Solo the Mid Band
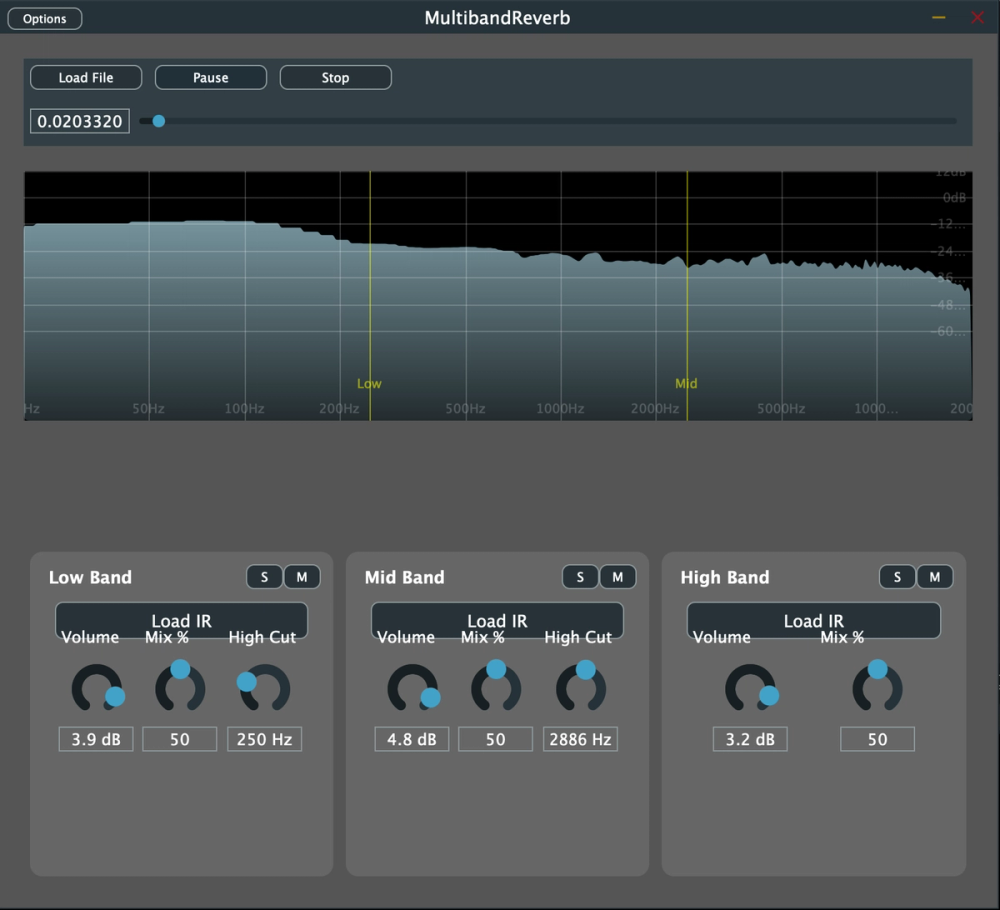The height and width of the screenshot is (910, 1000). 580,577
